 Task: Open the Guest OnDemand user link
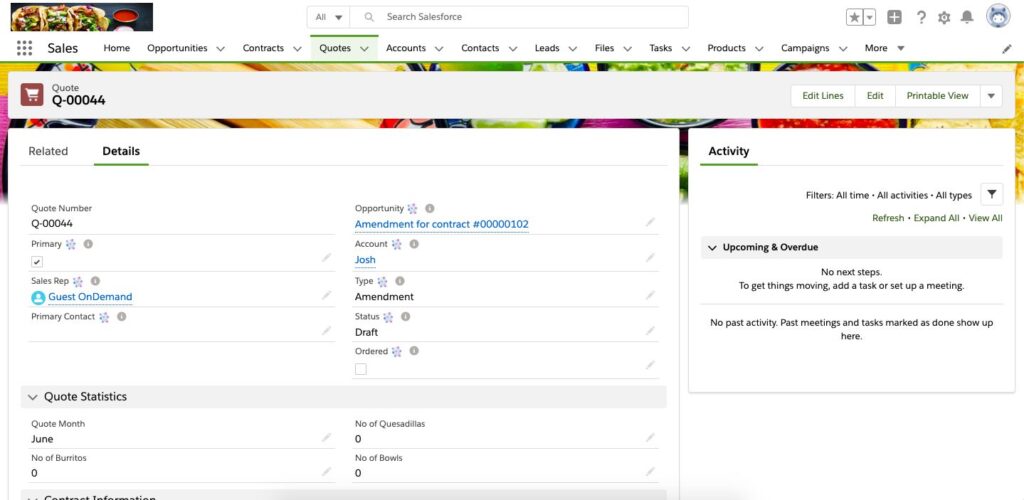(x=90, y=297)
